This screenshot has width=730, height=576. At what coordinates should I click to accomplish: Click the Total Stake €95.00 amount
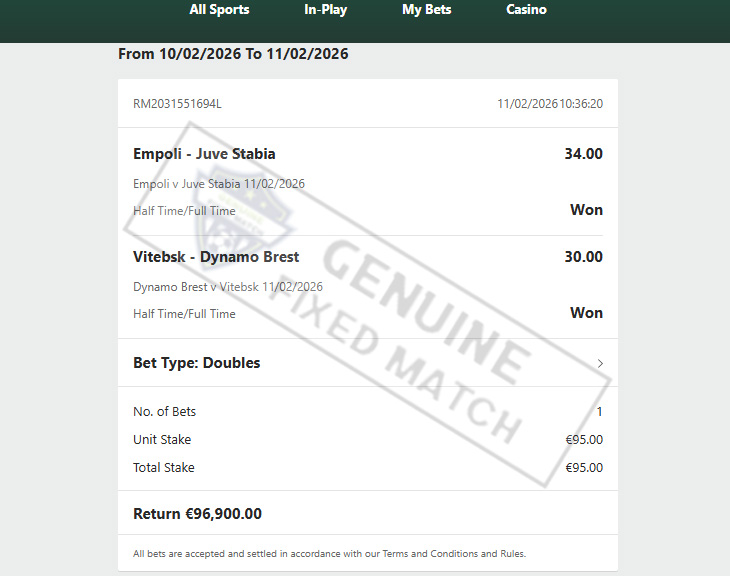point(584,468)
